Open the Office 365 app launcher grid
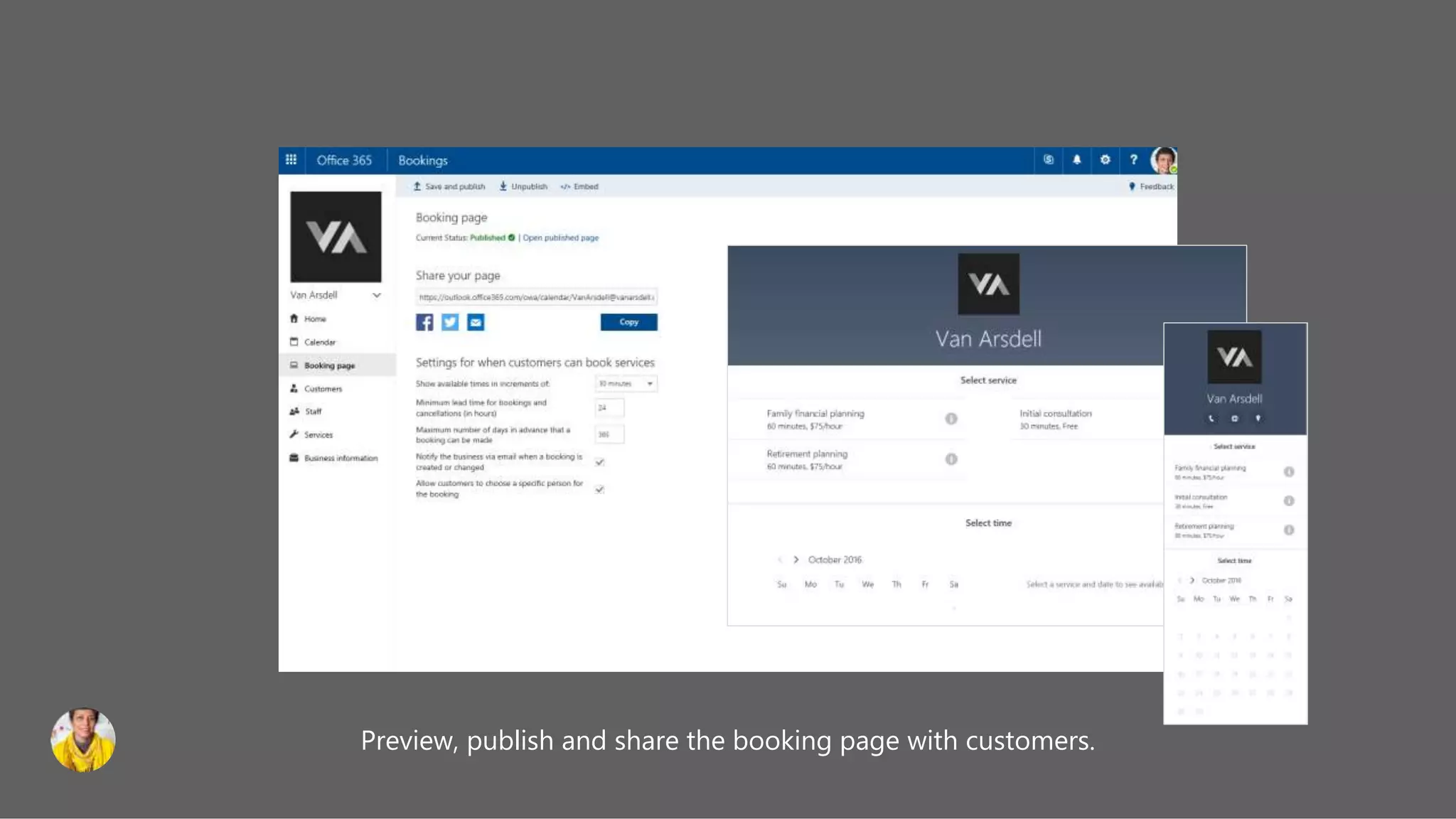 click(291, 160)
